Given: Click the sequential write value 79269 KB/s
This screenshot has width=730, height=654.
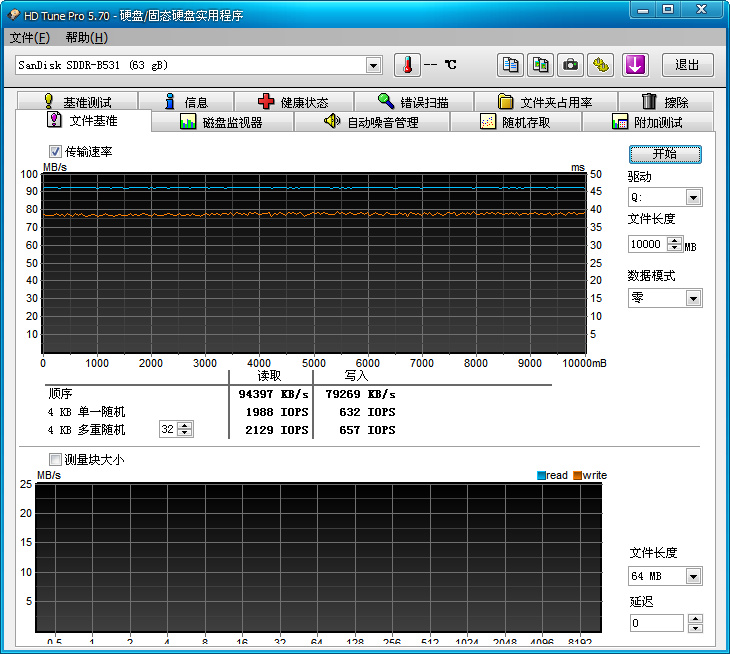Looking at the screenshot, I should click(360, 394).
